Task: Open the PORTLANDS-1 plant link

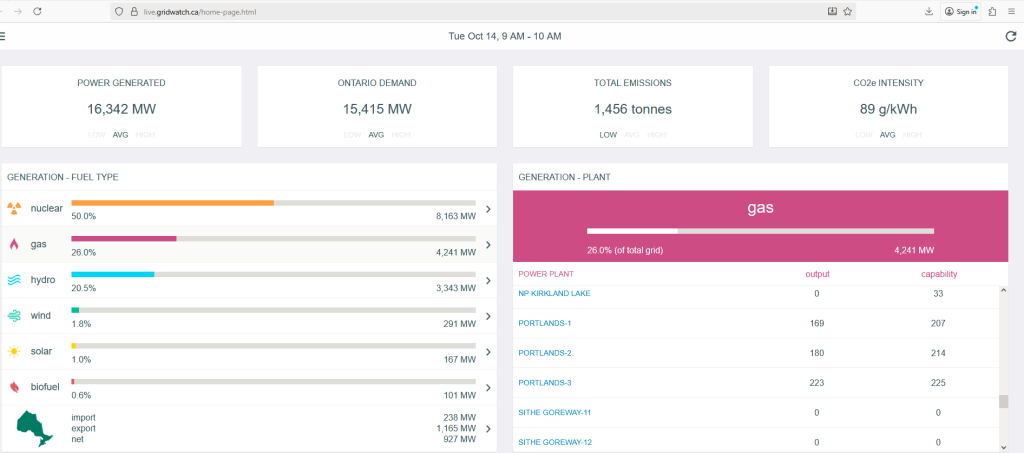Action: [545, 323]
